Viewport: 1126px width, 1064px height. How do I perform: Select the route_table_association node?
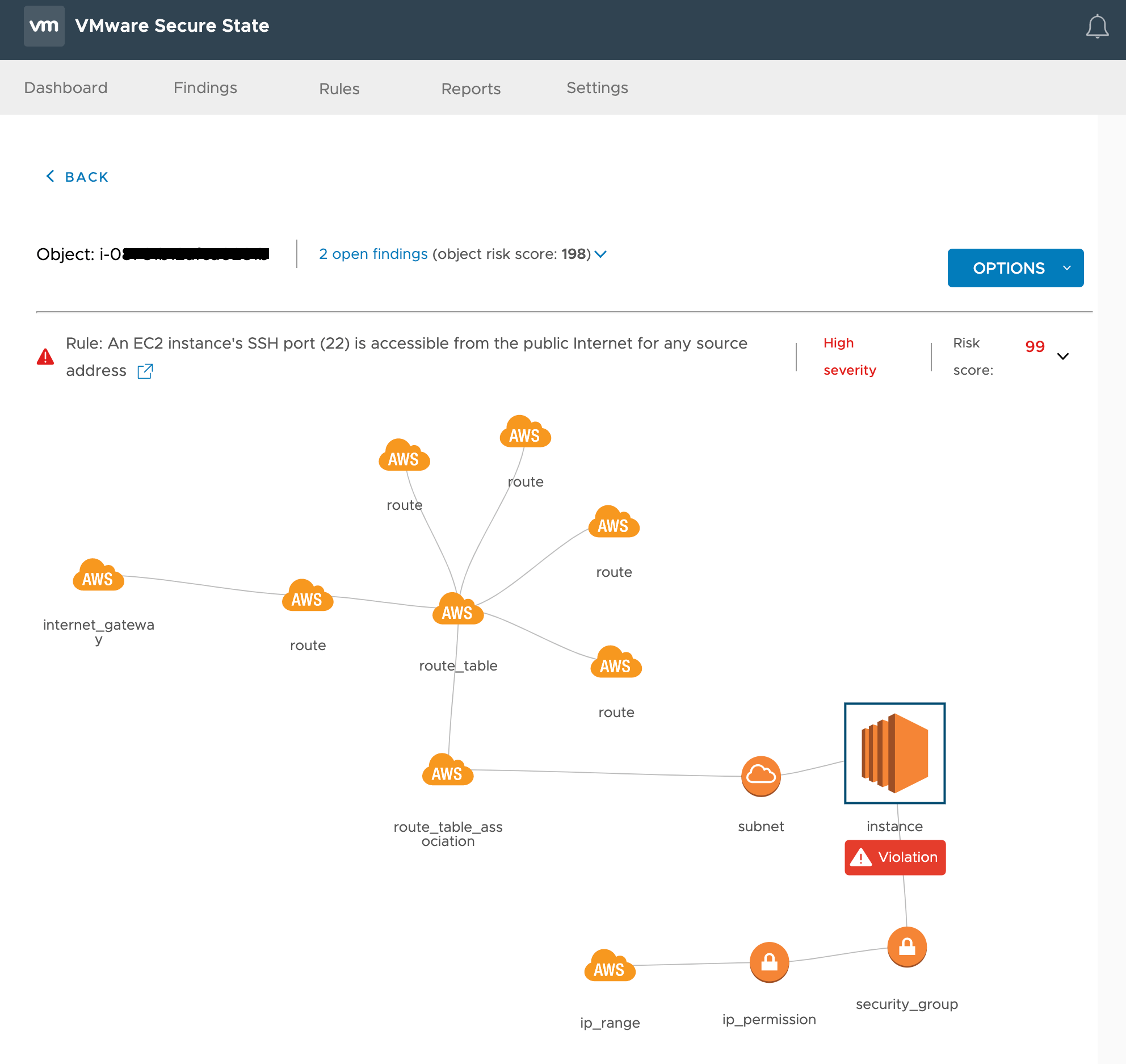tap(447, 772)
